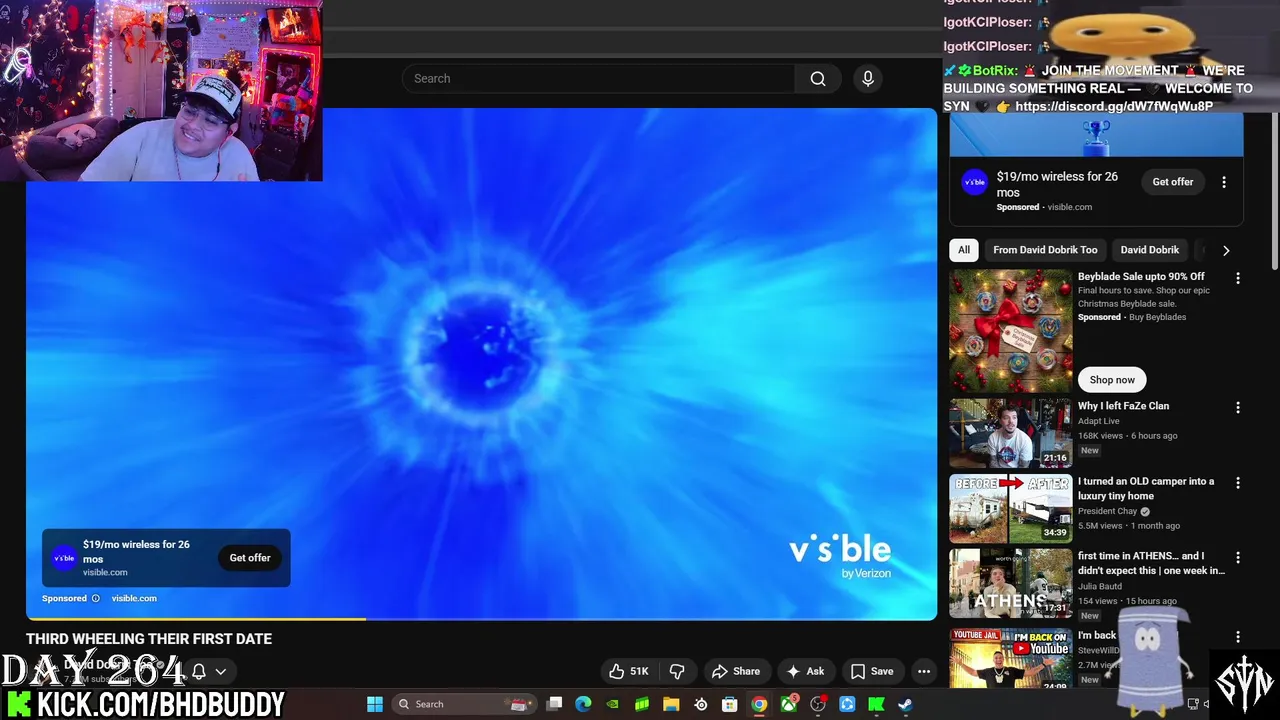Open Kick app from taskbar
This screenshot has height=720, width=1280.
tap(876, 704)
